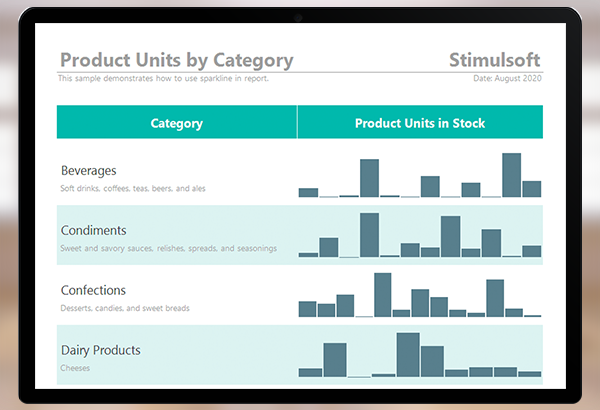Click the Stimulsoft brand name
The image size is (600, 410).
[x=495, y=60]
